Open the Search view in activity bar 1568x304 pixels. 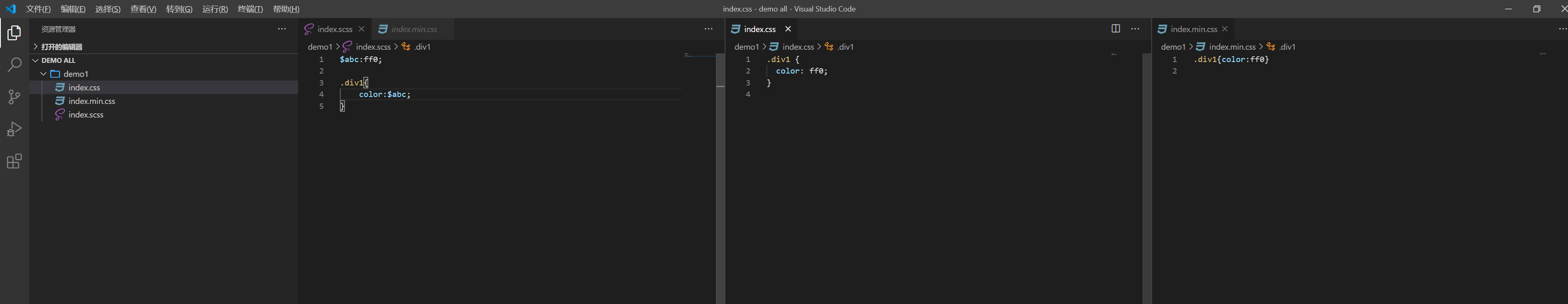14,65
